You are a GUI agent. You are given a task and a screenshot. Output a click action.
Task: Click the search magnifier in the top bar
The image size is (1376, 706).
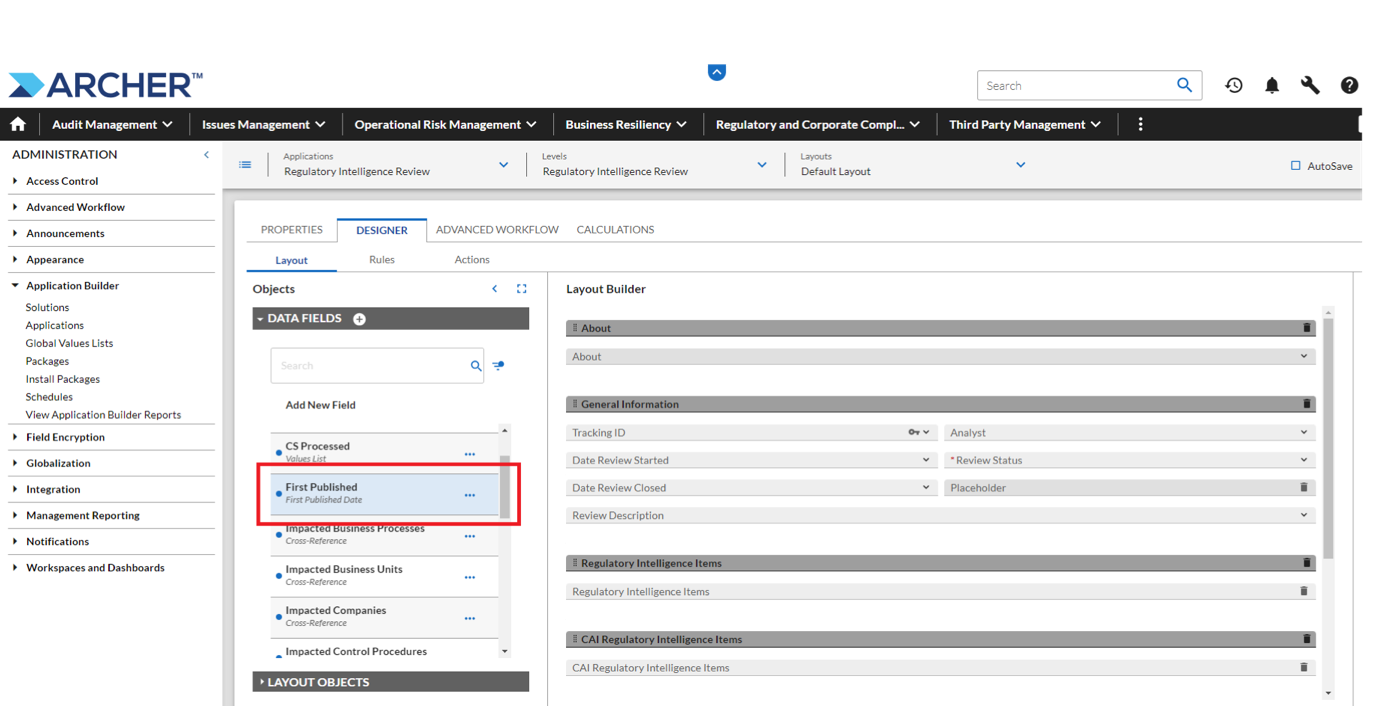1184,85
